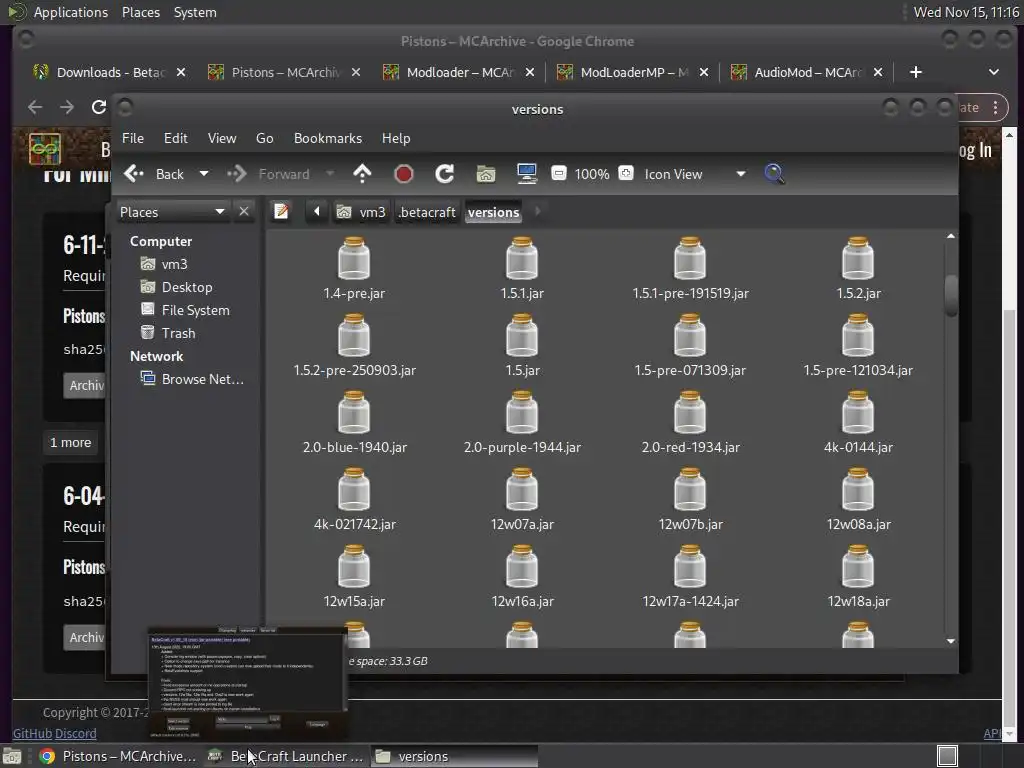1024x768 pixels.
Task: Toggle the text location edit button
Action: [x=282, y=212]
